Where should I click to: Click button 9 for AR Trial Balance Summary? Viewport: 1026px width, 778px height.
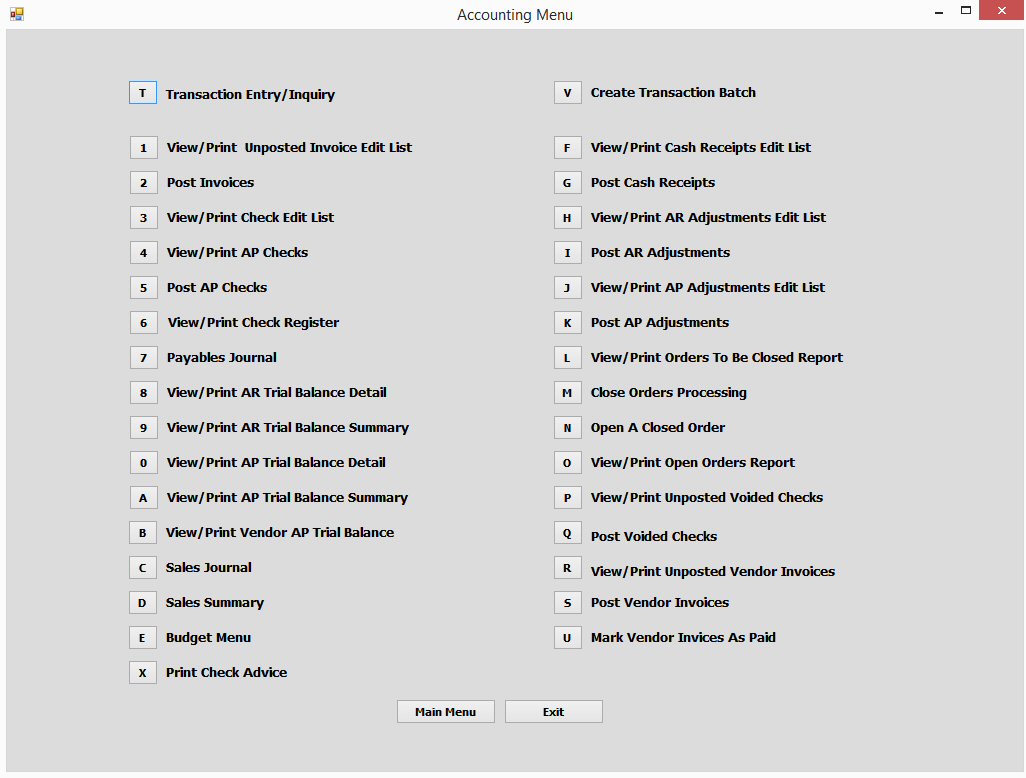[x=143, y=428]
